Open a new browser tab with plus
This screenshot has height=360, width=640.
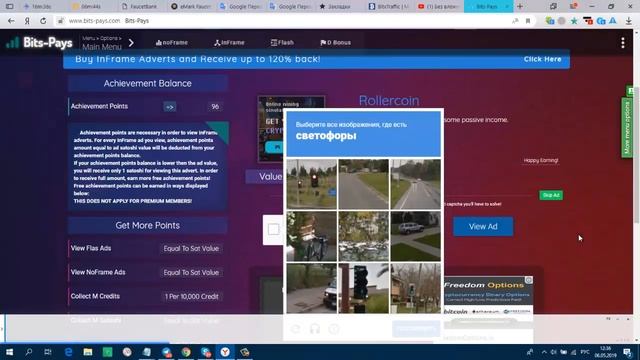coord(520,7)
